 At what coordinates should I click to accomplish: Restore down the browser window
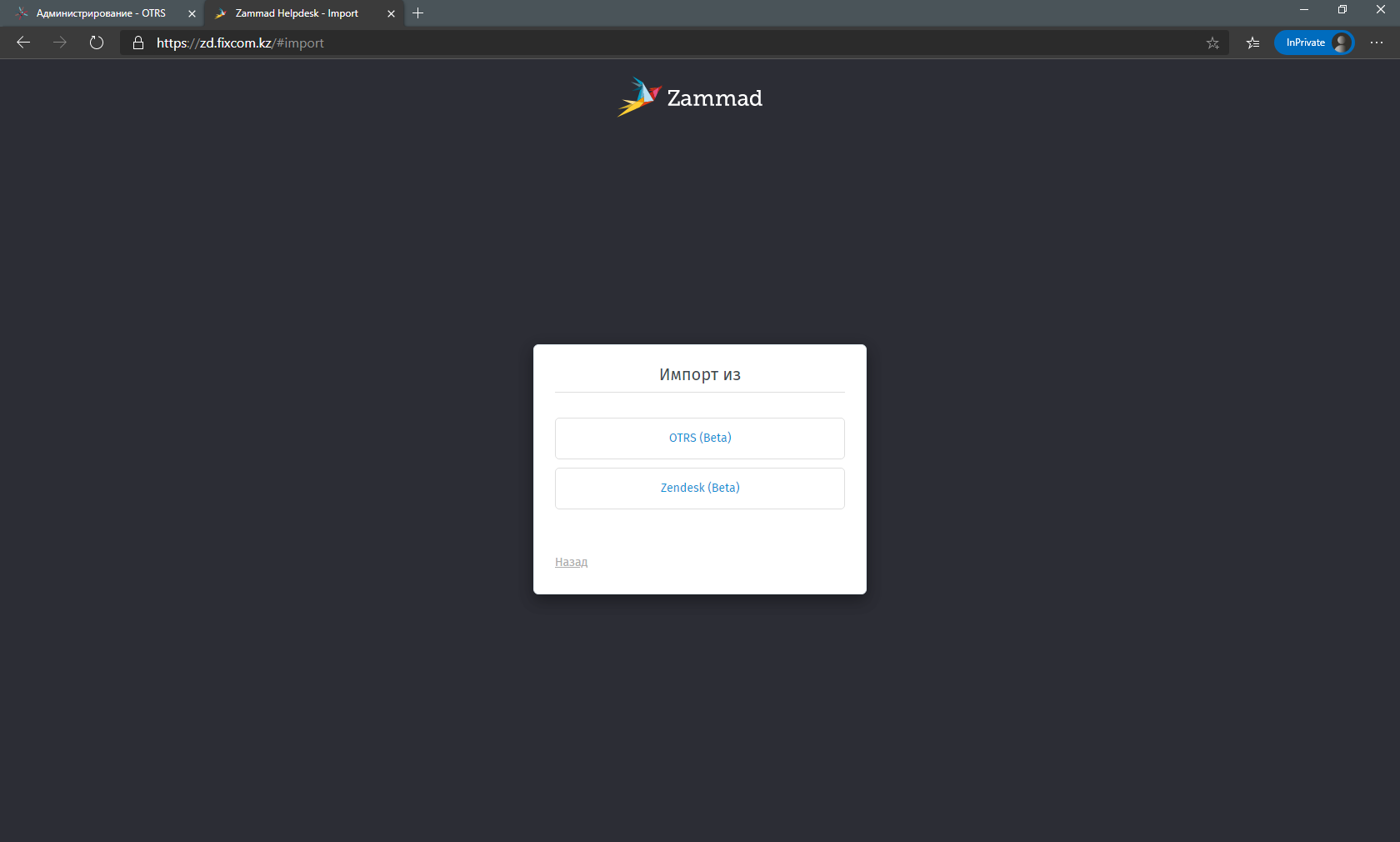coord(1342,9)
